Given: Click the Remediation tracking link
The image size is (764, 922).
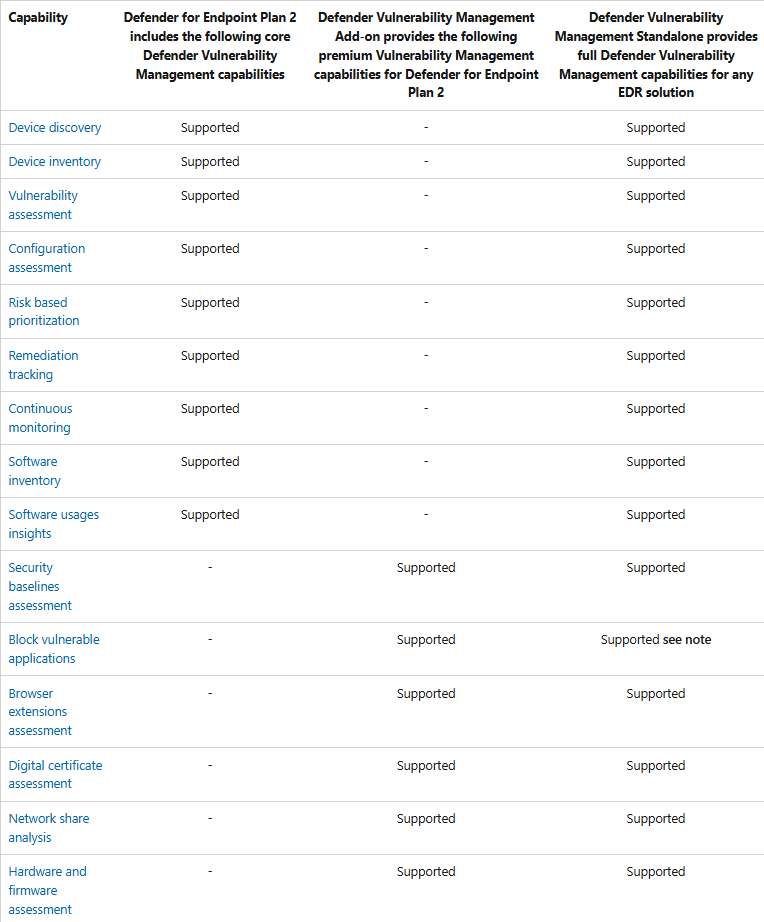Looking at the screenshot, I should (x=43, y=365).
